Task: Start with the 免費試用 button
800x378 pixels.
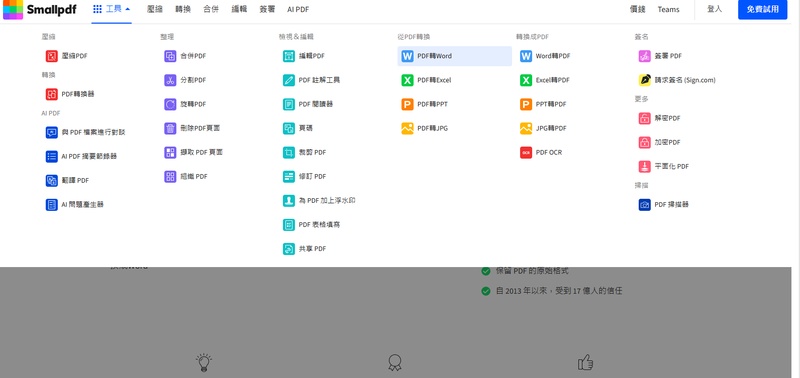Action: (762, 9)
